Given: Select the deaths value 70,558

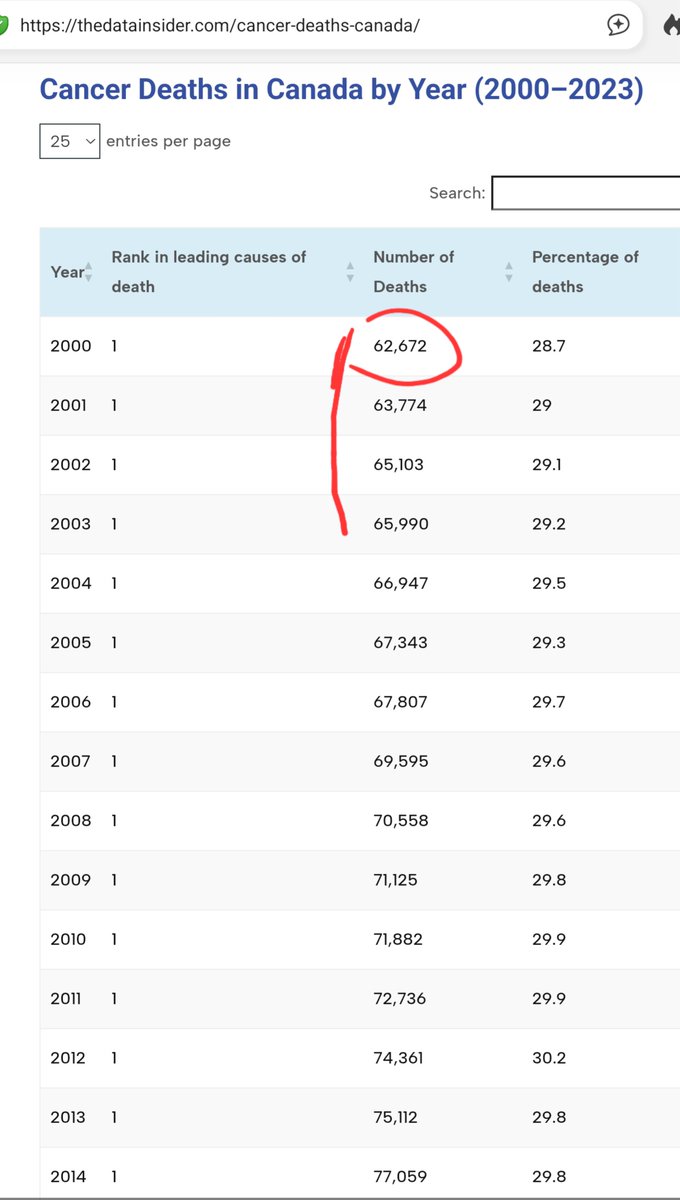Looking at the screenshot, I should click(401, 821).
